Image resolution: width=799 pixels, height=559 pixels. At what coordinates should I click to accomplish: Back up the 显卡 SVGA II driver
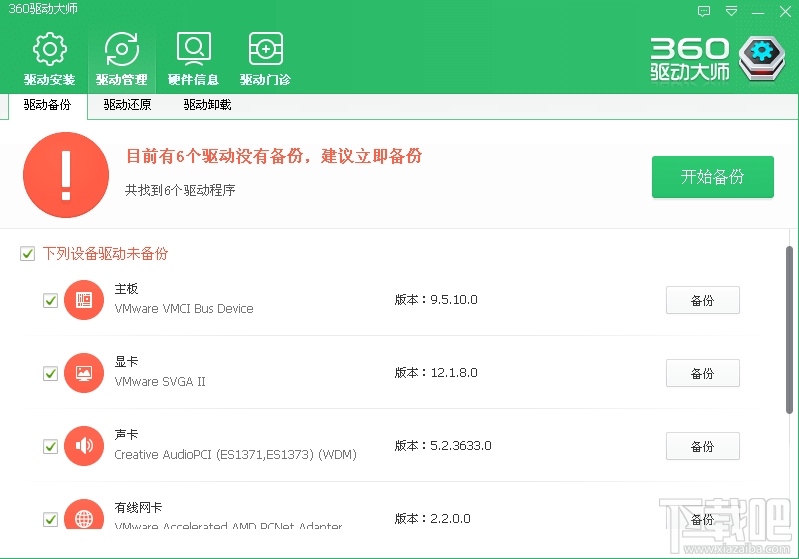click(702, 373)
